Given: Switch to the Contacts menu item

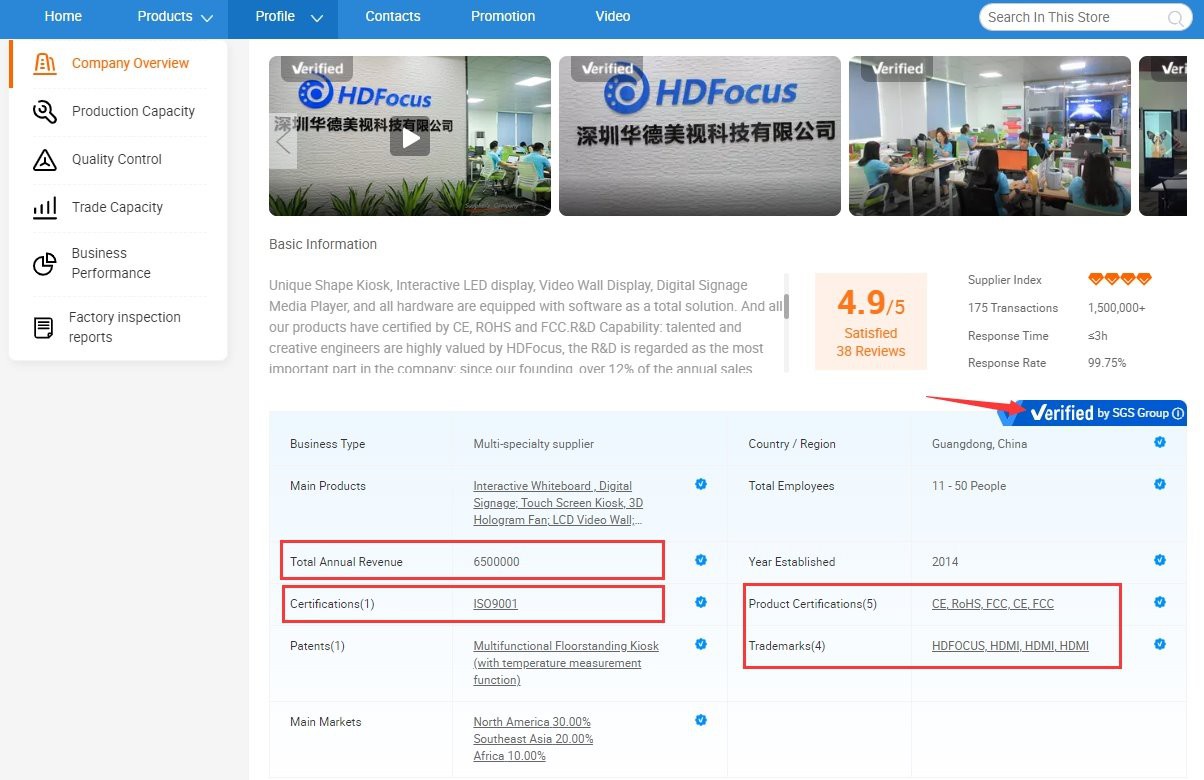Looking at the screenshot, I should click(392, 17).
